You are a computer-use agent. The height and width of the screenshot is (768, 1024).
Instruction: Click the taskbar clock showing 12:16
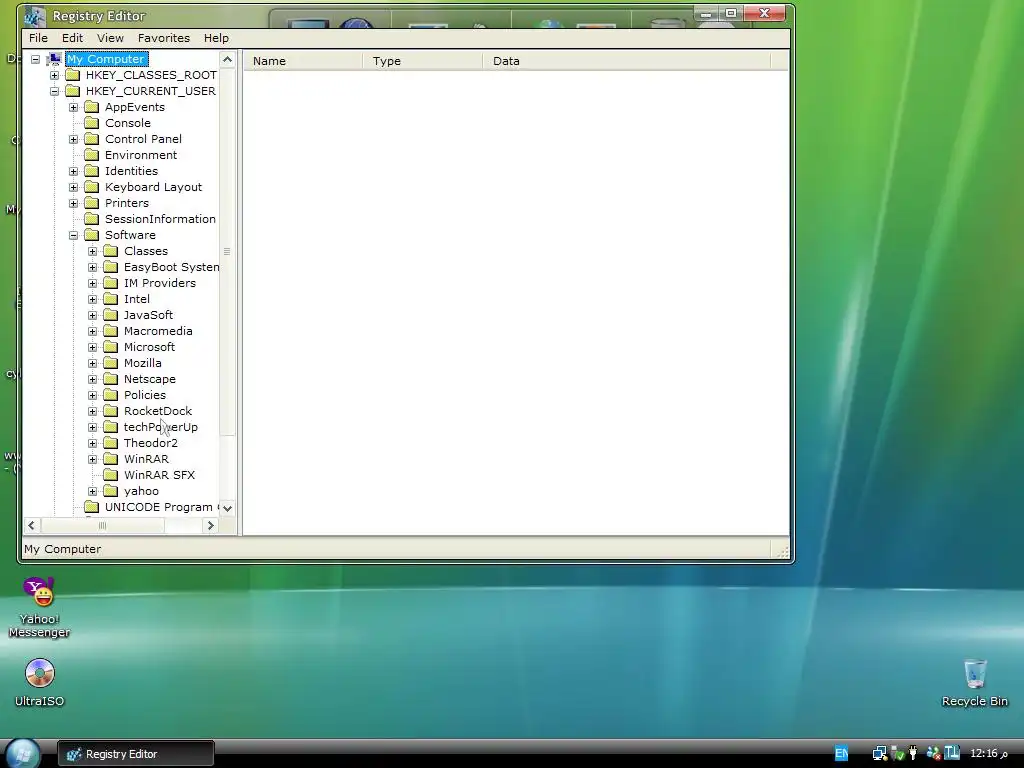coord(989,754)
